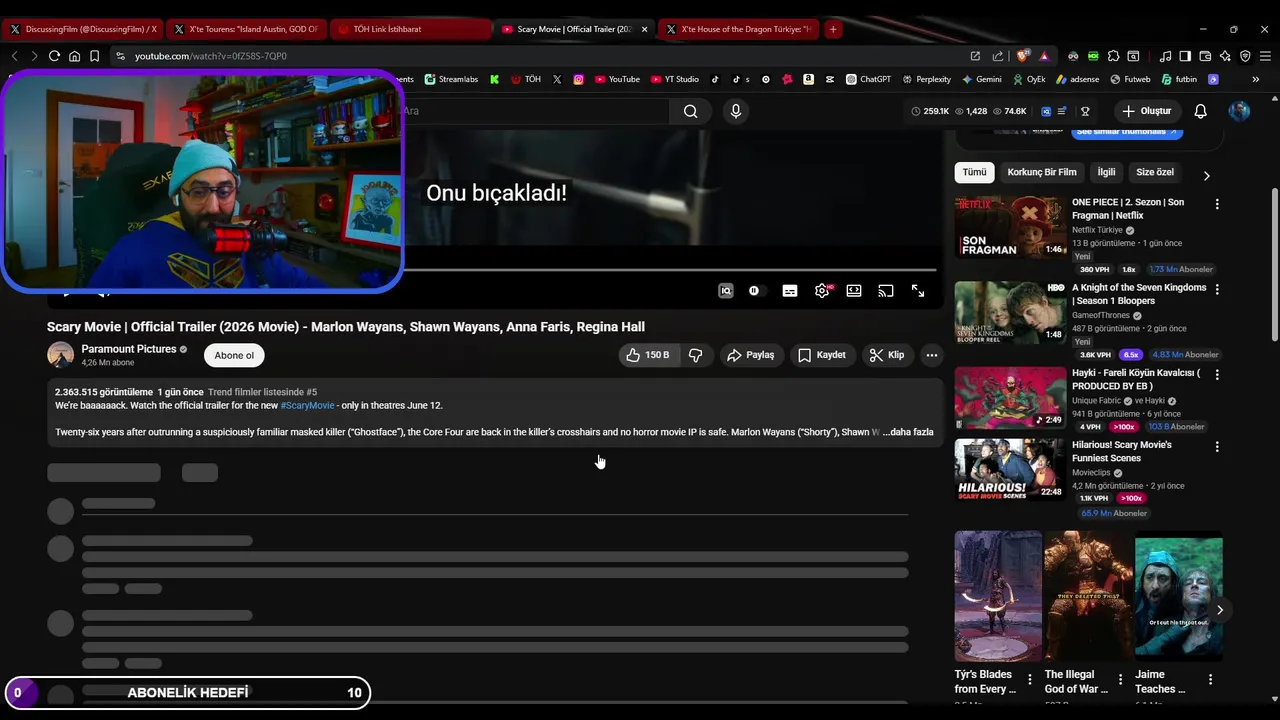Click the address bar with the YouTube URL
This screenshot has height=720, width=1280.
(x=540, y=56)
